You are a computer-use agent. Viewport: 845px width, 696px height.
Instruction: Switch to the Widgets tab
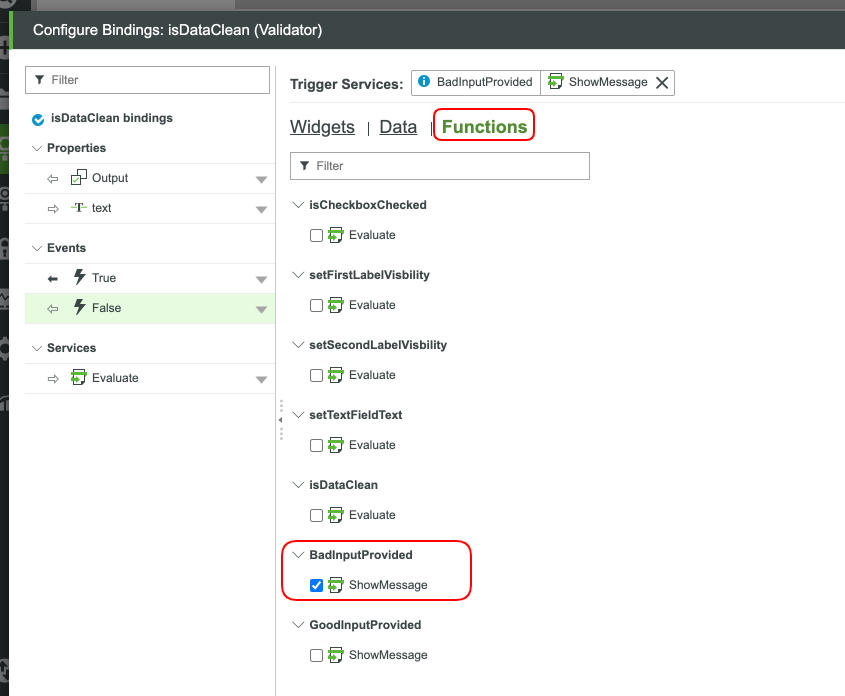[322, 127]
